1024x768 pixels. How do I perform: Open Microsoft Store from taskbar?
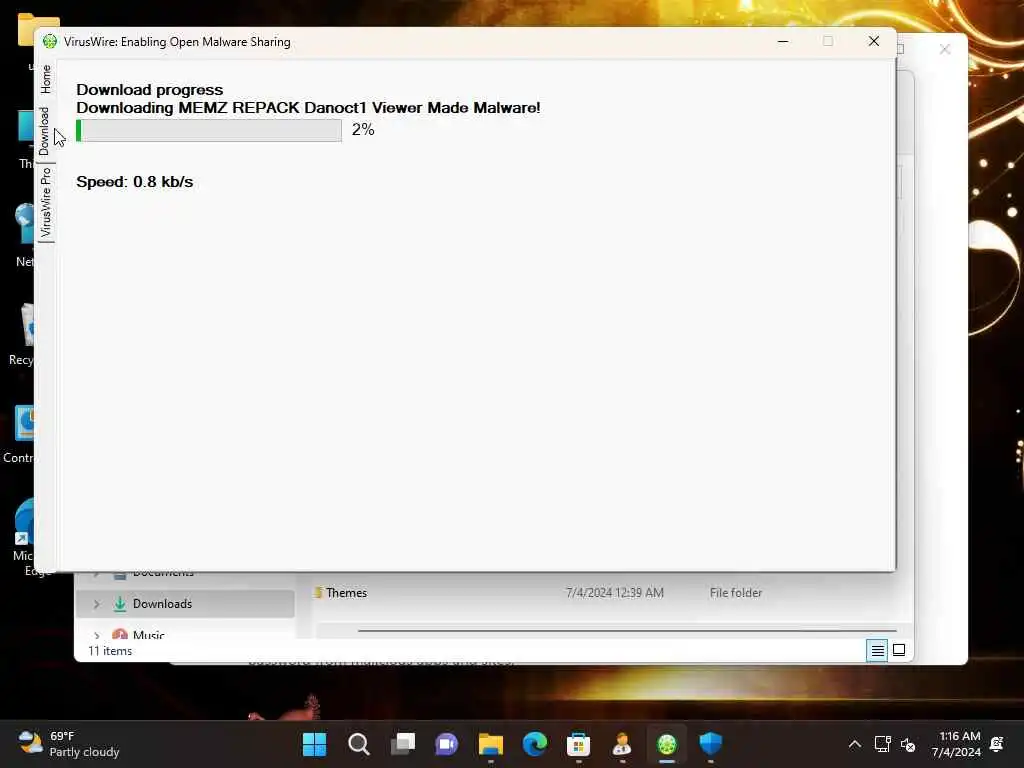(579, 744)
